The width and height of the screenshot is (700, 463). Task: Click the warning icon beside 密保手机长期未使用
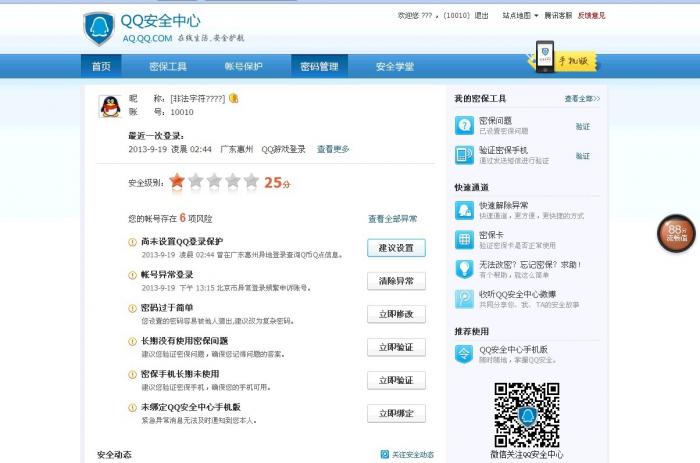pyautogui.click(x=133, y=375)
